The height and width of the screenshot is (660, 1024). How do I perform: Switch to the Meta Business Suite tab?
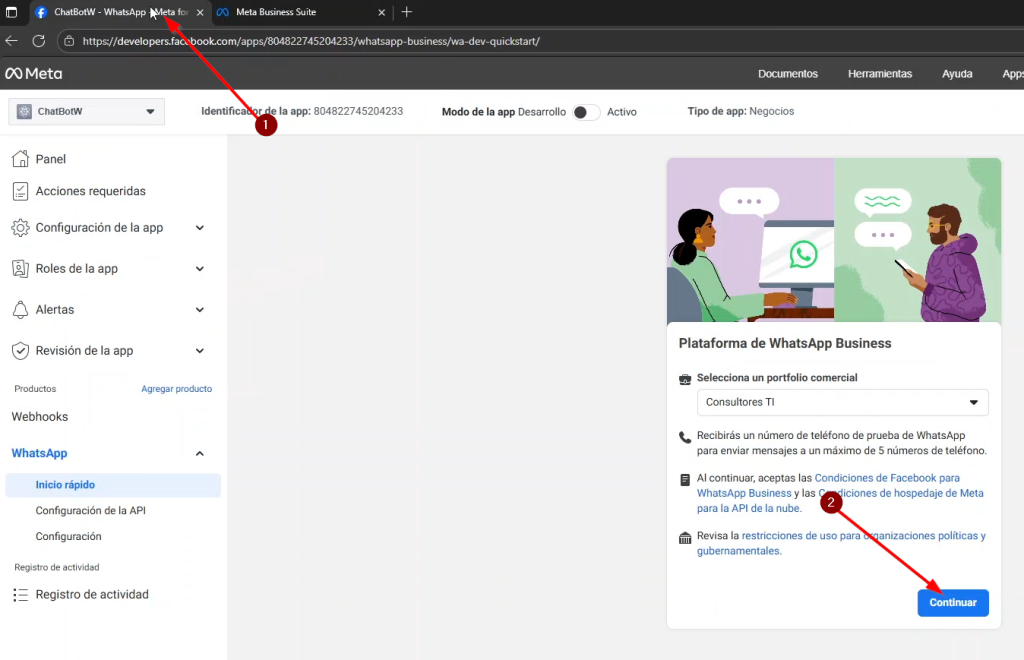coord(300,12)
